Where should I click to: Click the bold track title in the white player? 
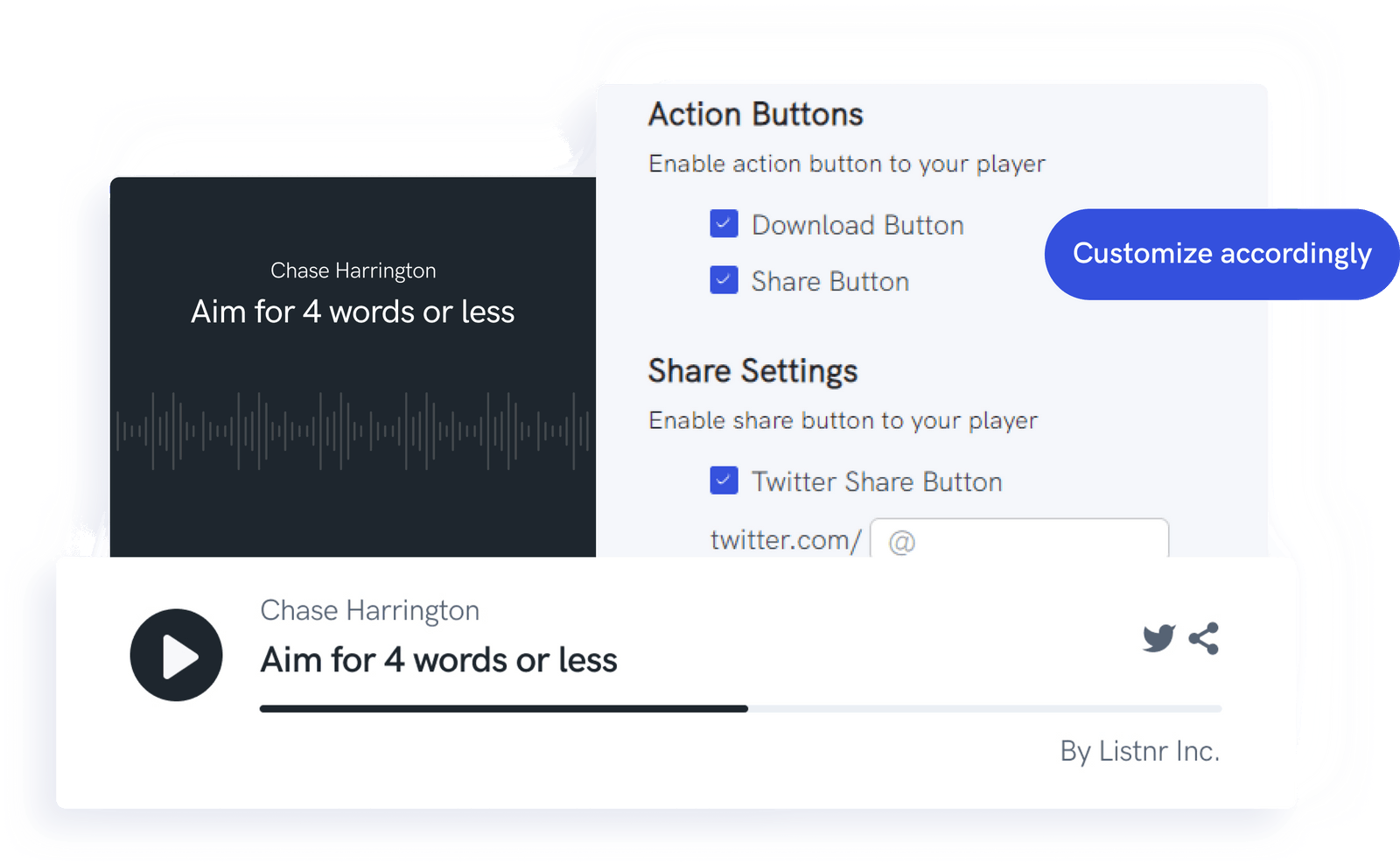(x=438, y=660)
